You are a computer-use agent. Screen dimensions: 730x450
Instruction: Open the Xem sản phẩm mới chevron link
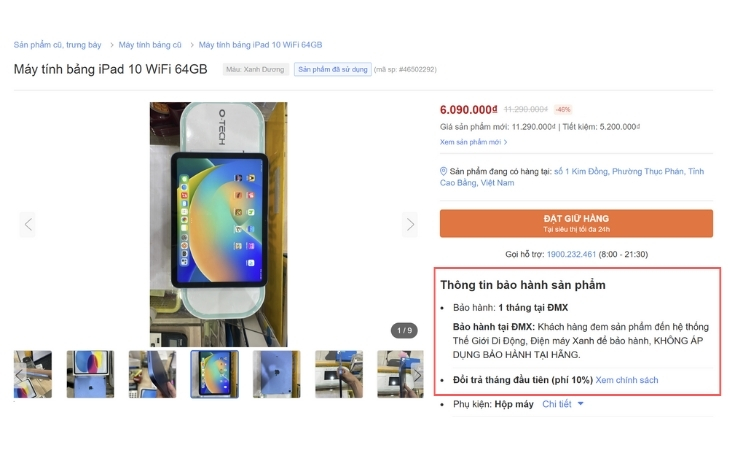(x=473, y=142)
